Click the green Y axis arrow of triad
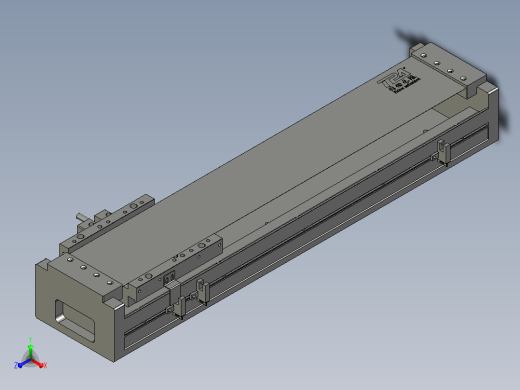Viewport: 520px width, 390px height. click(x=30, y=351)
